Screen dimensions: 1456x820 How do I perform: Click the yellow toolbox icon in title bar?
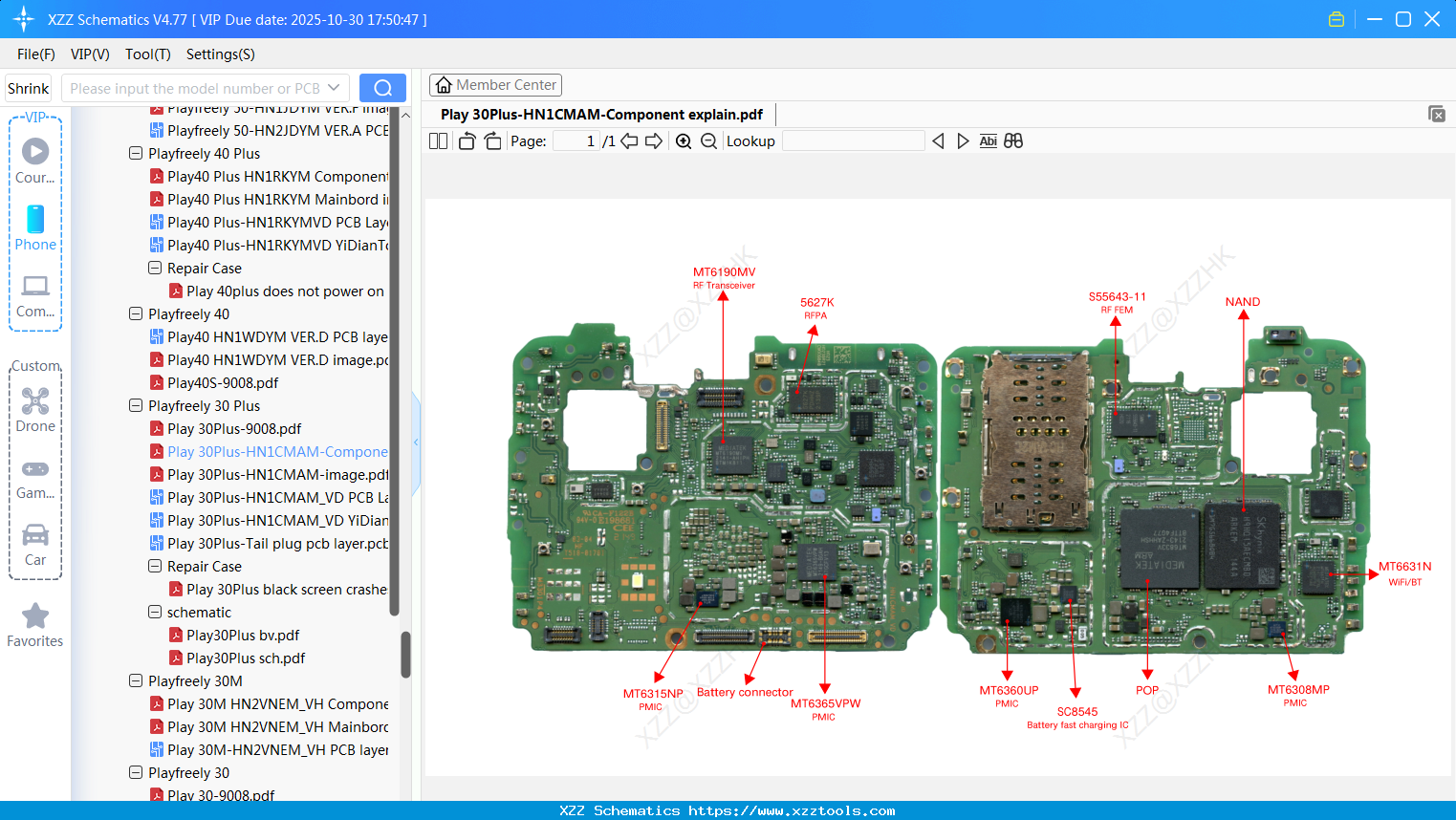pyautogui.click(x=1336, y=19)
